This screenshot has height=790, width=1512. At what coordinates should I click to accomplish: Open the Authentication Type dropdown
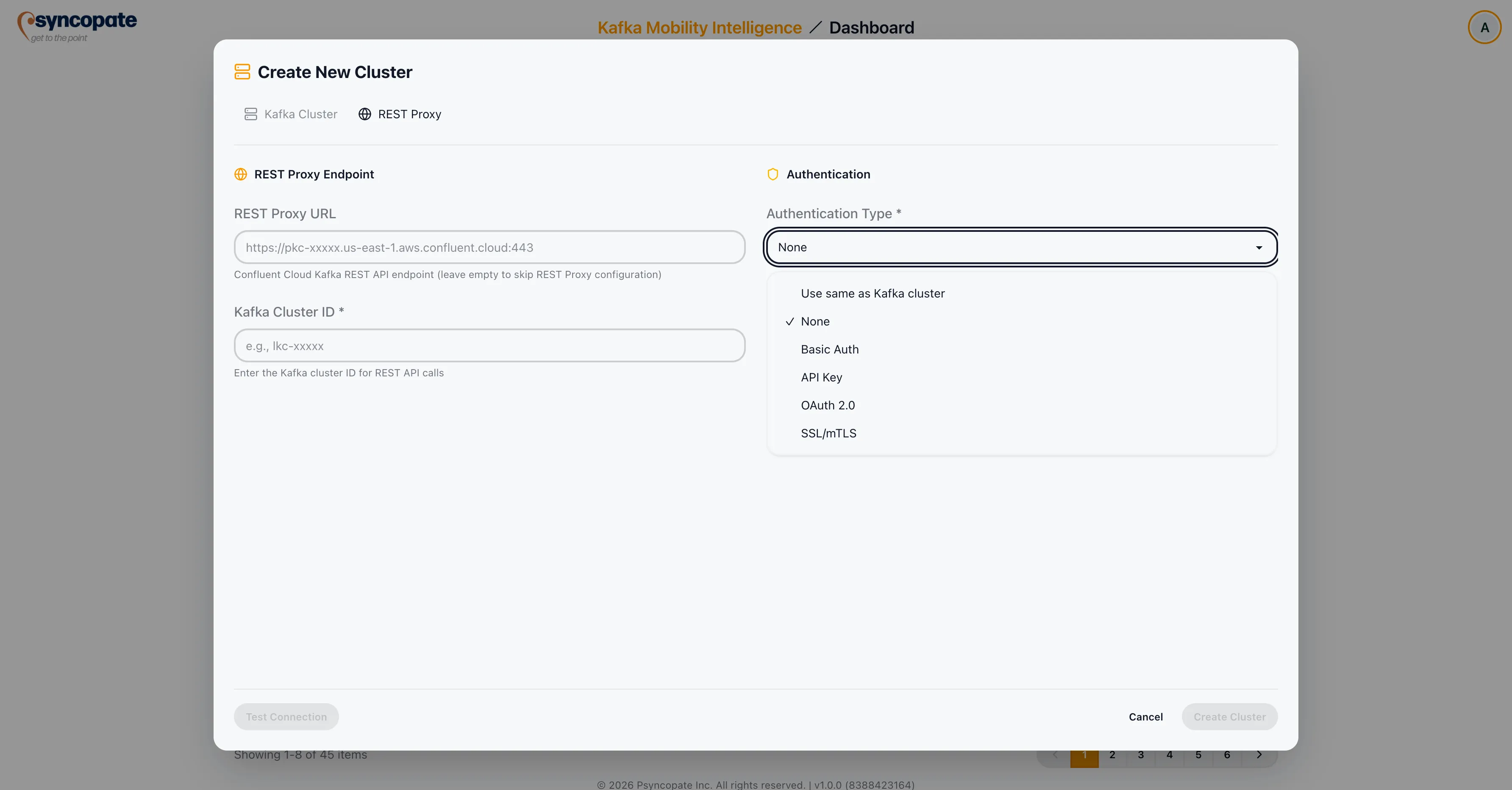(x=1021, y=247)
